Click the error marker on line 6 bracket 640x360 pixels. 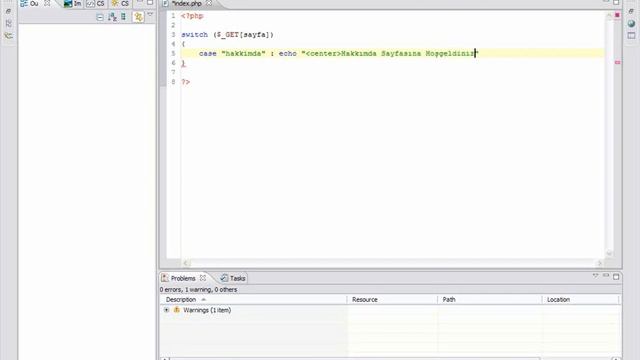click(x=183, y=63)
